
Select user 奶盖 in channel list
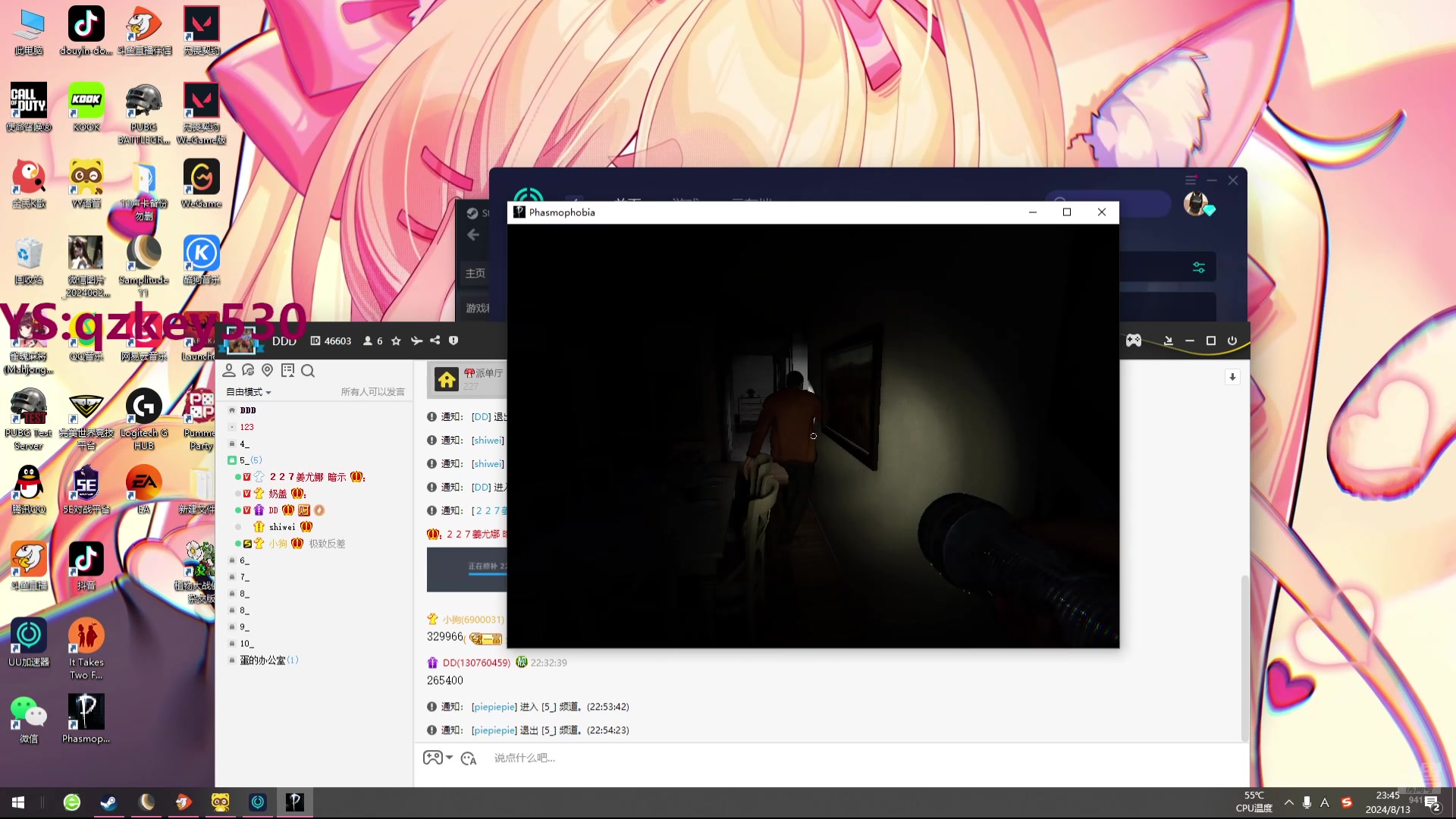tap(278, 494)
